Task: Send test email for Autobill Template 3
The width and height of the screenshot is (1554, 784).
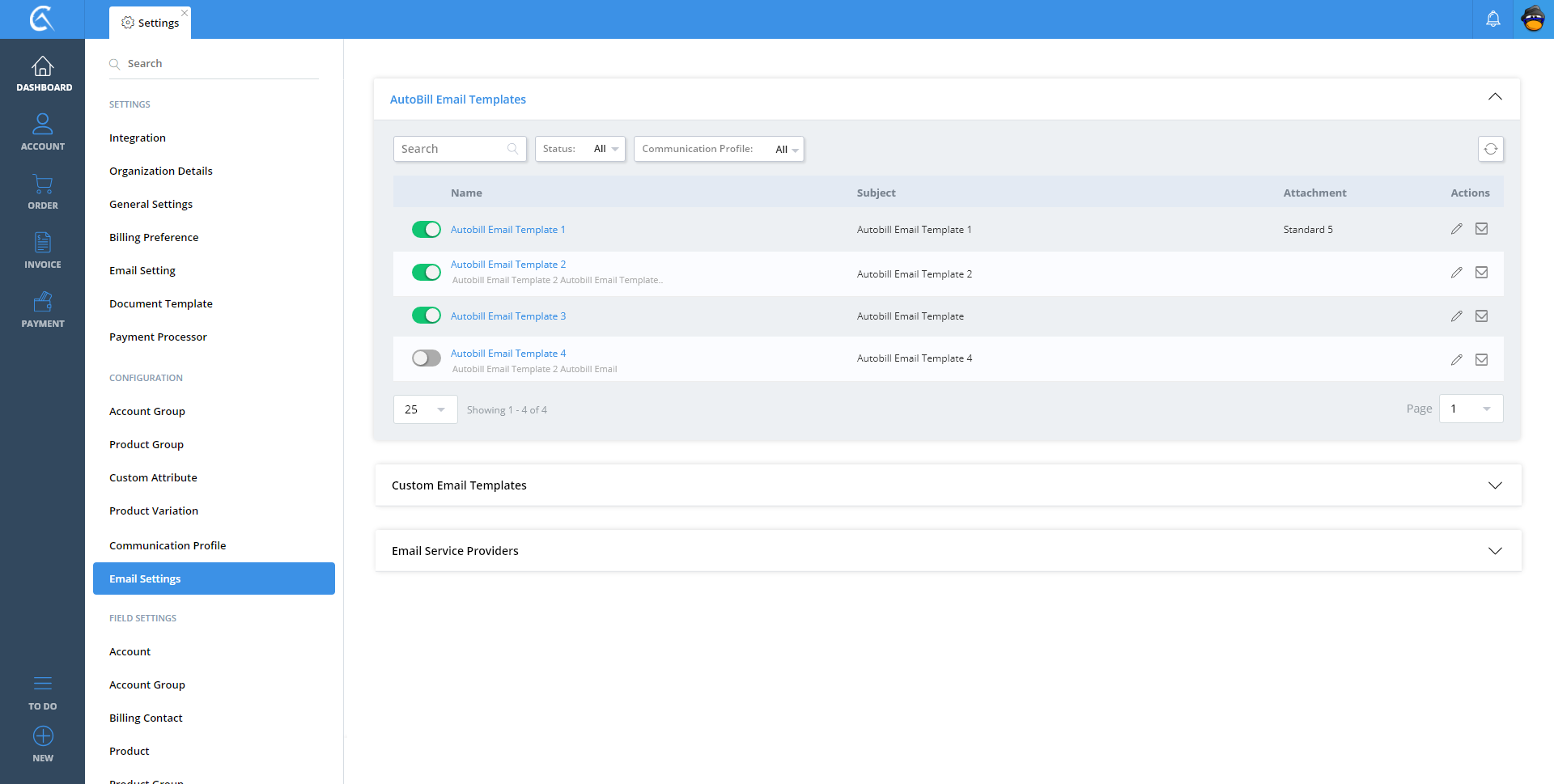Action: [1481, 316]
